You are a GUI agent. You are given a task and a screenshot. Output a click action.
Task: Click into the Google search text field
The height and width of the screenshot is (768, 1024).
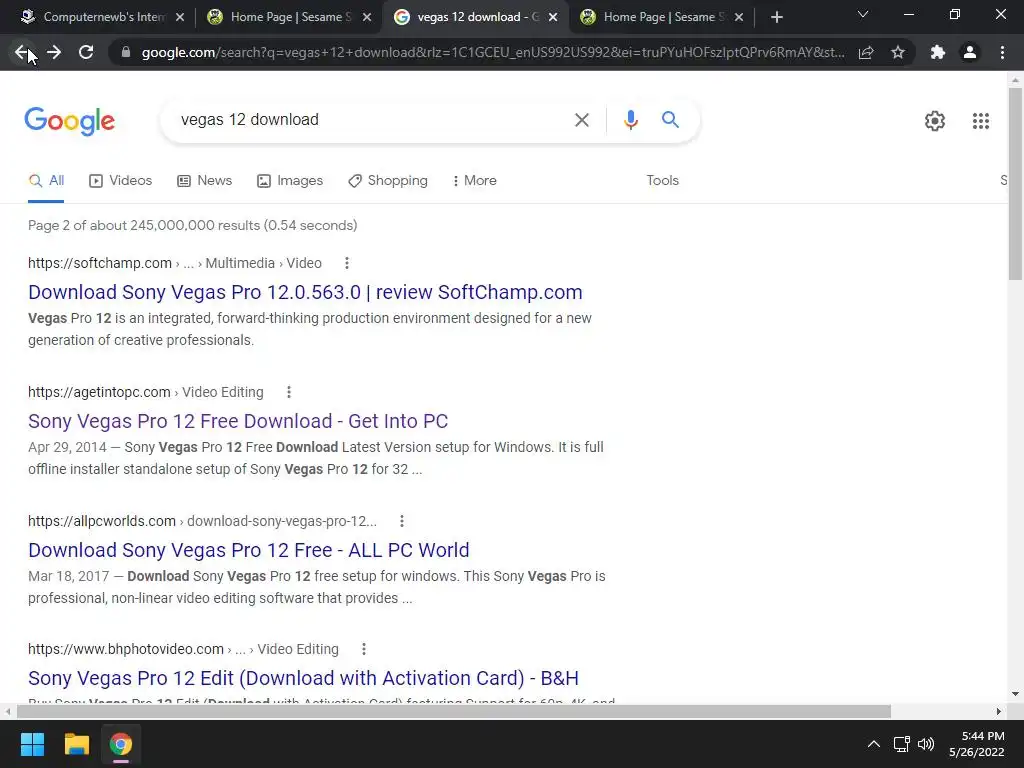[372, 120]
